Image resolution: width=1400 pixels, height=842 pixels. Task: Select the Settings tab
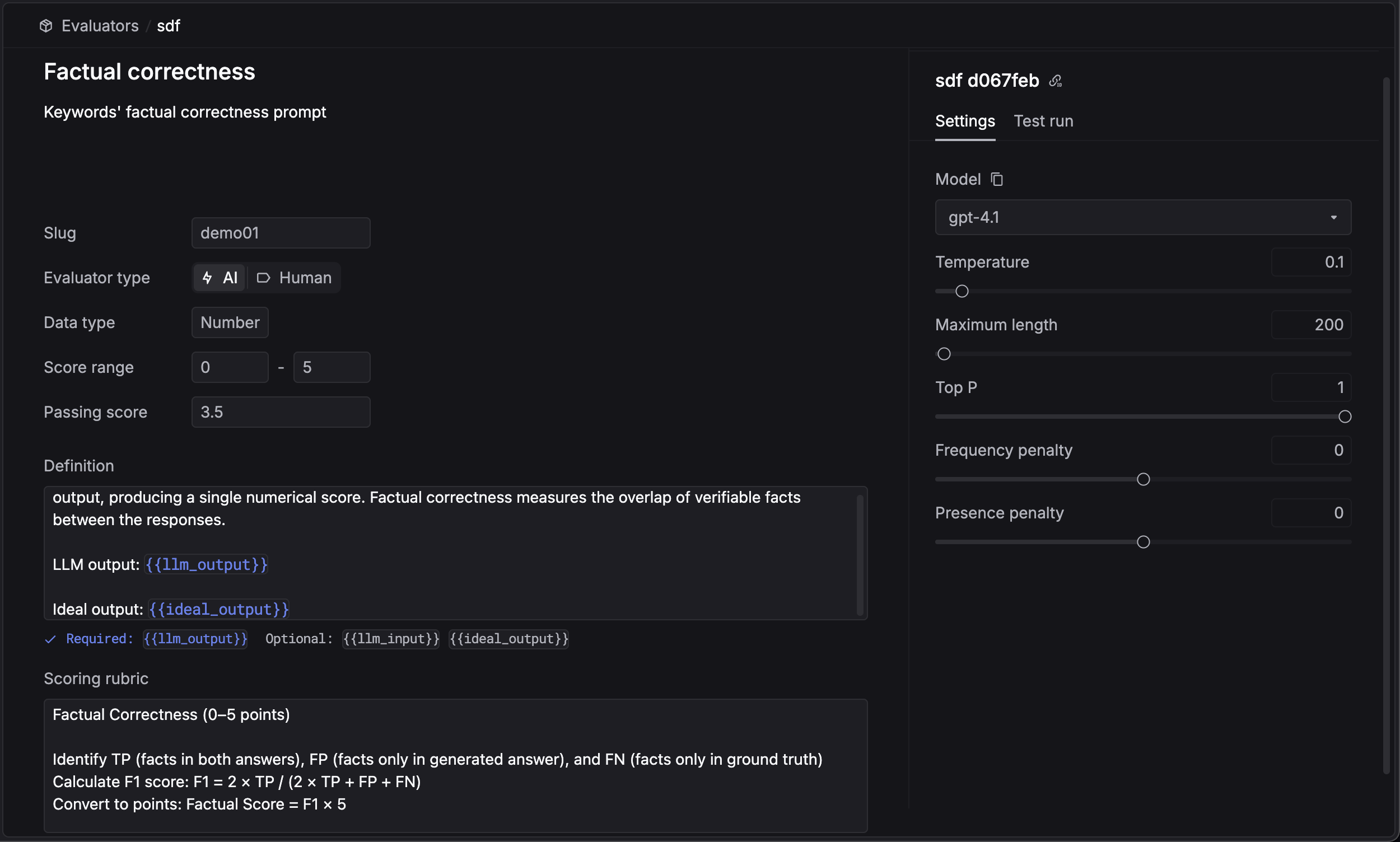click(965, 121)
